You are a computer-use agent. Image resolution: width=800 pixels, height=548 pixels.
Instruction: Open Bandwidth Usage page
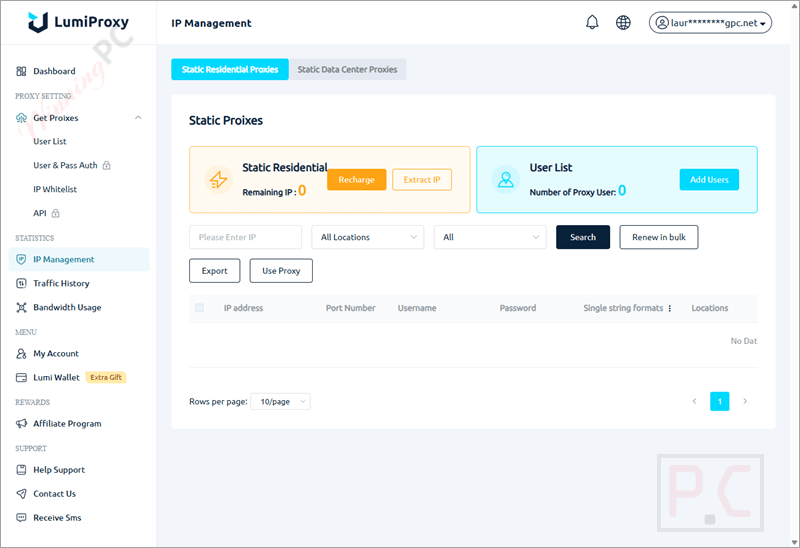(x=67, y=307)
